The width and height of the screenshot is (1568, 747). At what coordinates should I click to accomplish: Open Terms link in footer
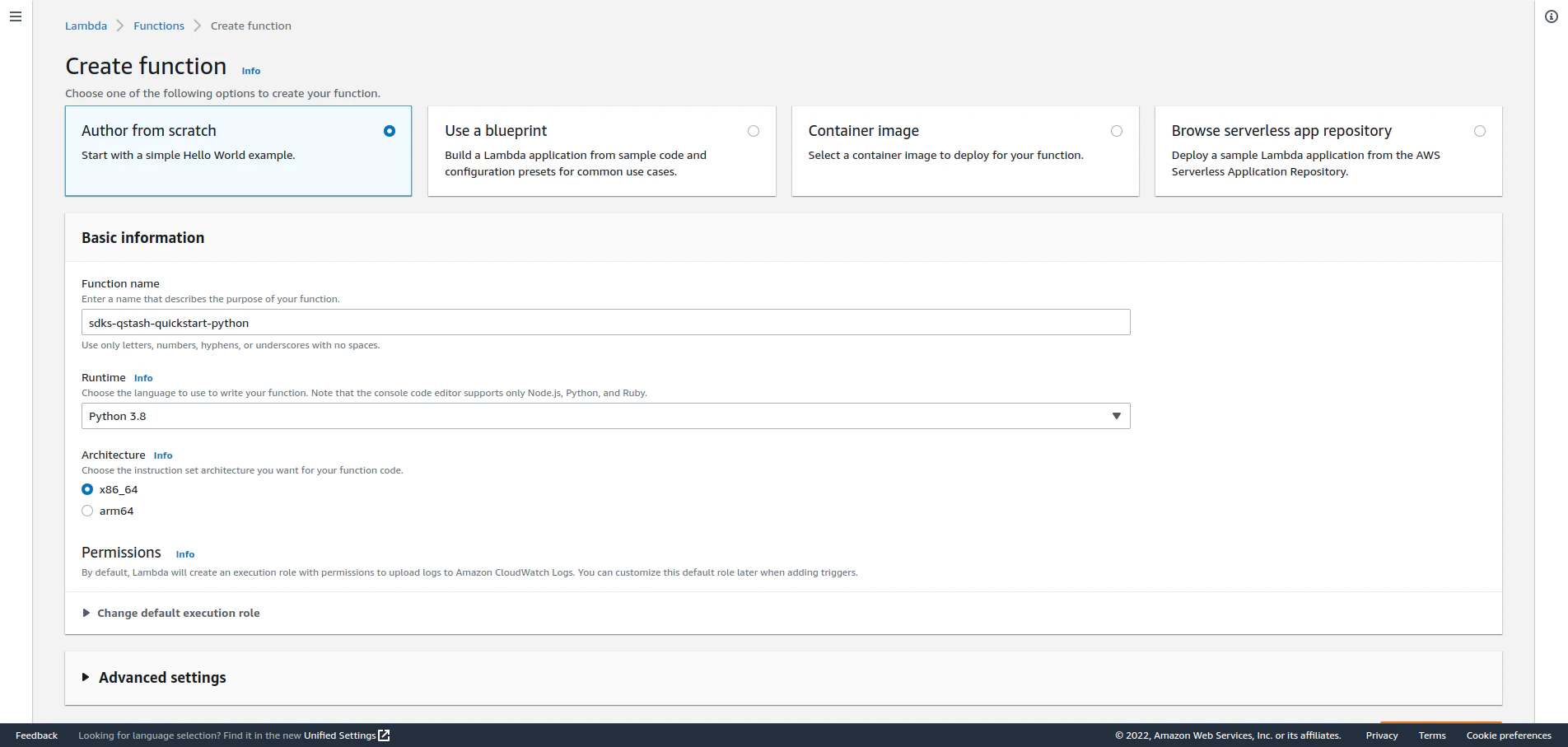[x=1432, y=735]
